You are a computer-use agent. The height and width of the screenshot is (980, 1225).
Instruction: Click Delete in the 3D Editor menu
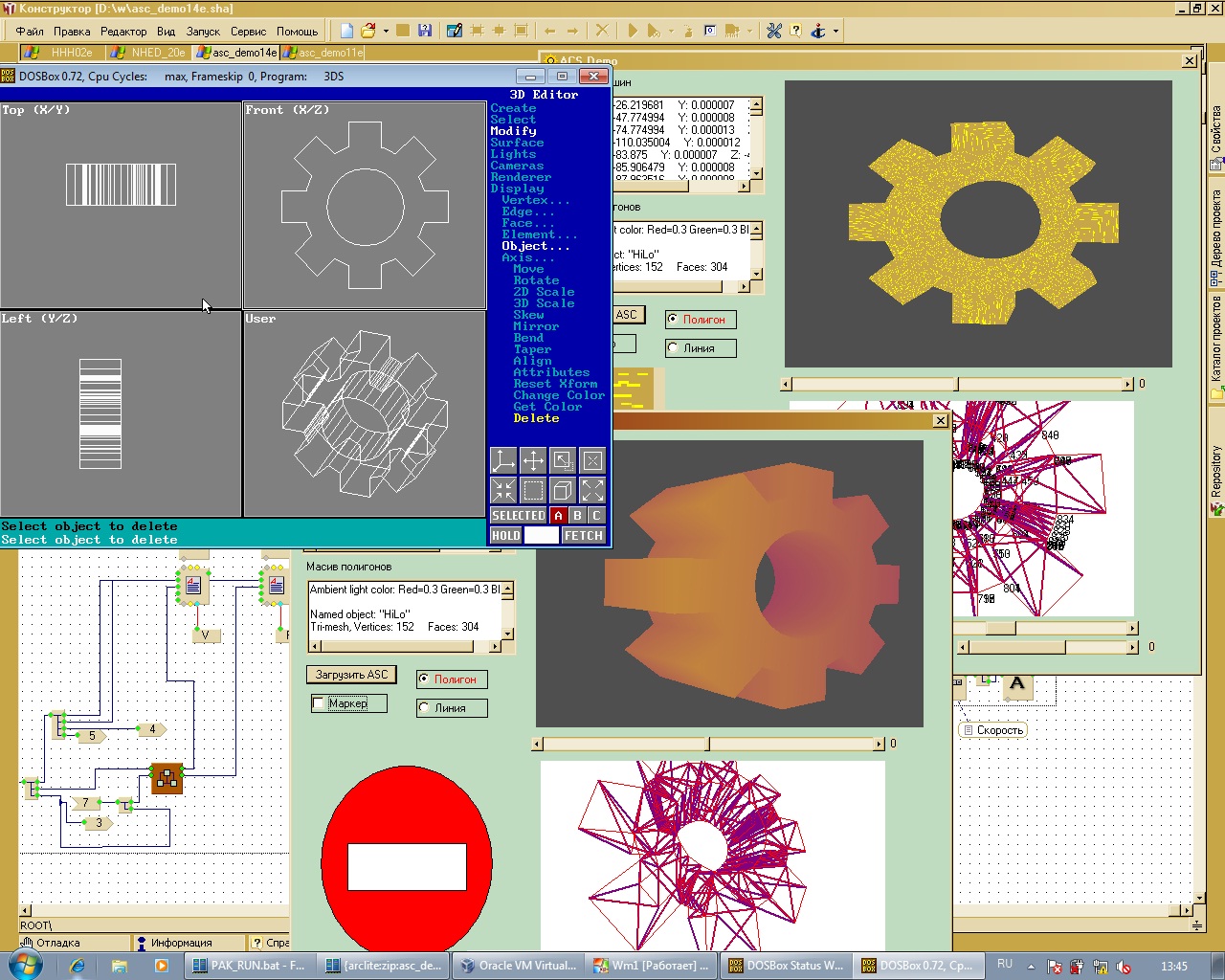tap(536, 418)
